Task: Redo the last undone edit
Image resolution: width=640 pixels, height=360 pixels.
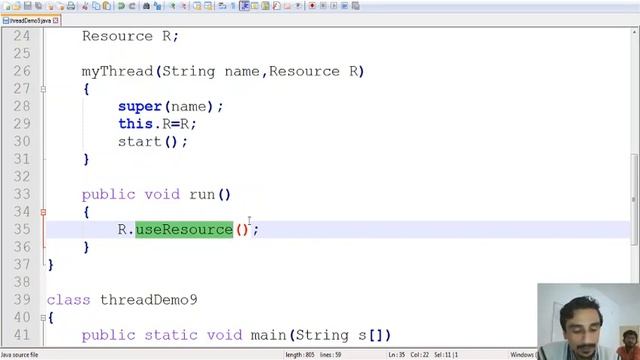Action: (133, 6)
